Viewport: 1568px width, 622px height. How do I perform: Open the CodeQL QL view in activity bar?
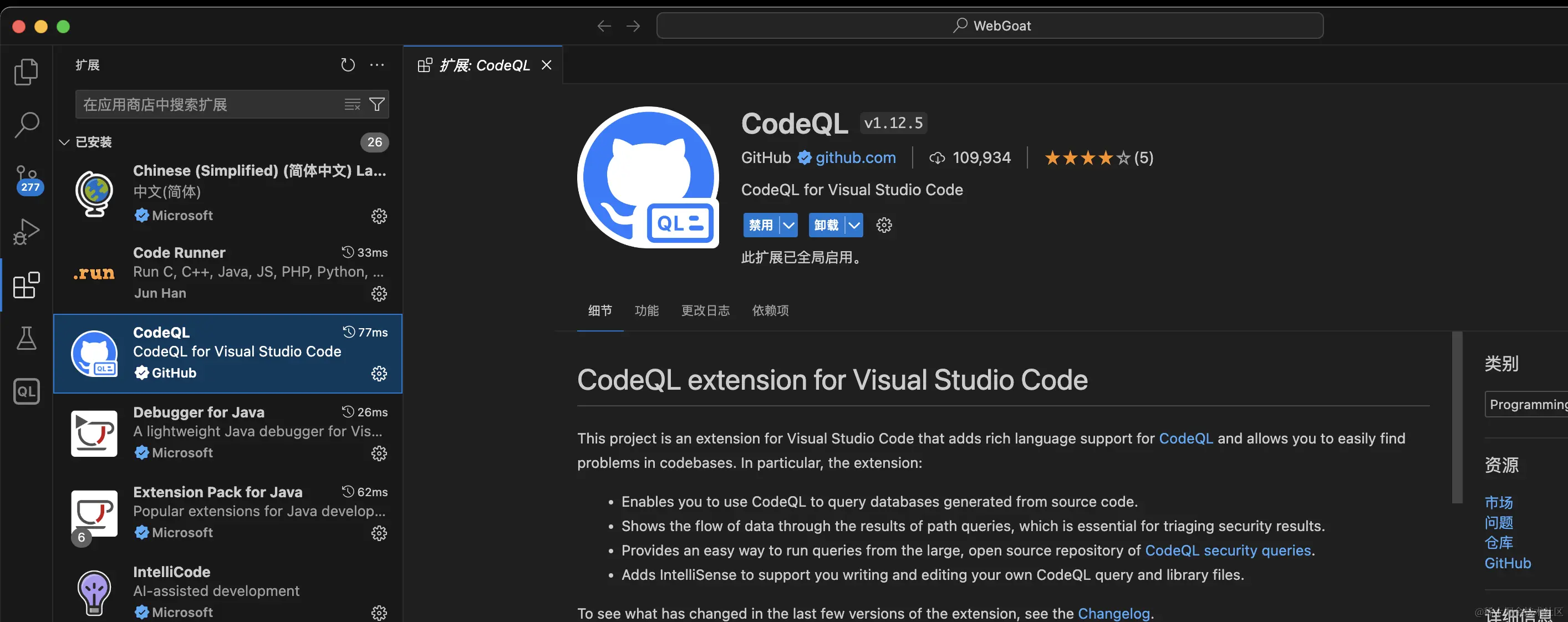(x=26, y=391)
